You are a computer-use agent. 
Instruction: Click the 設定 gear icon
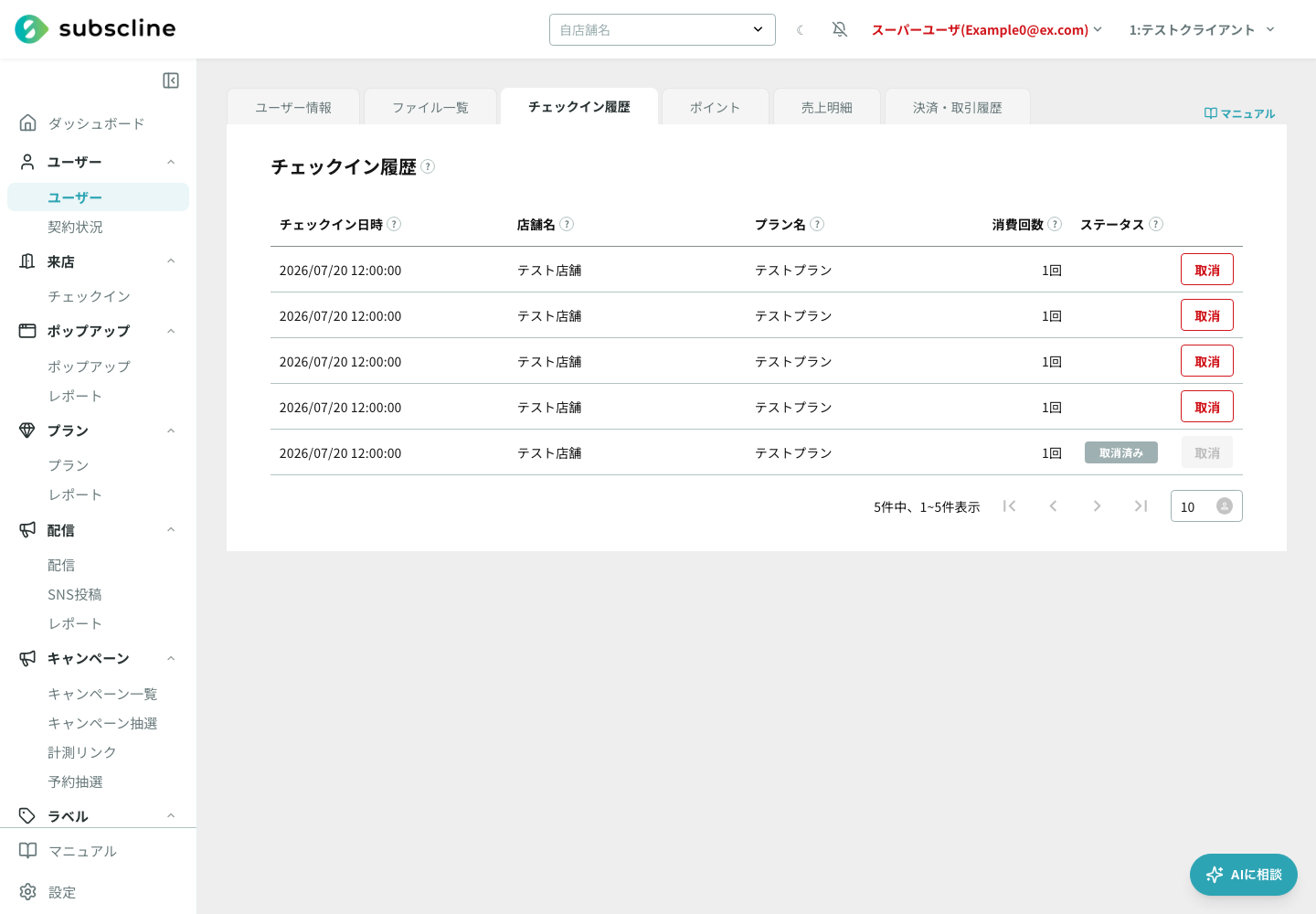tap(28, 892)
